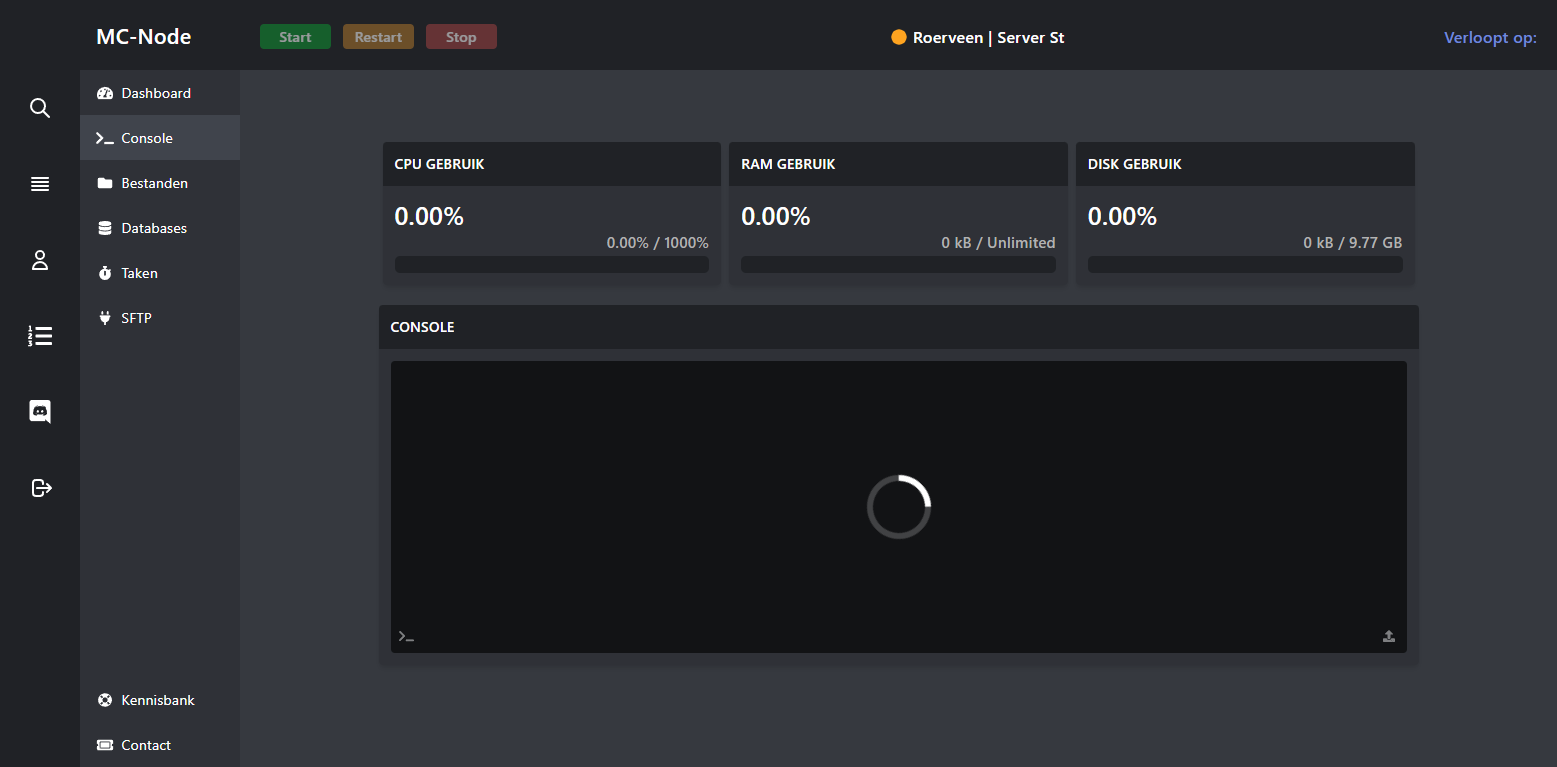
Task: Open the SFTP settings page
Action: pos(136,318)
